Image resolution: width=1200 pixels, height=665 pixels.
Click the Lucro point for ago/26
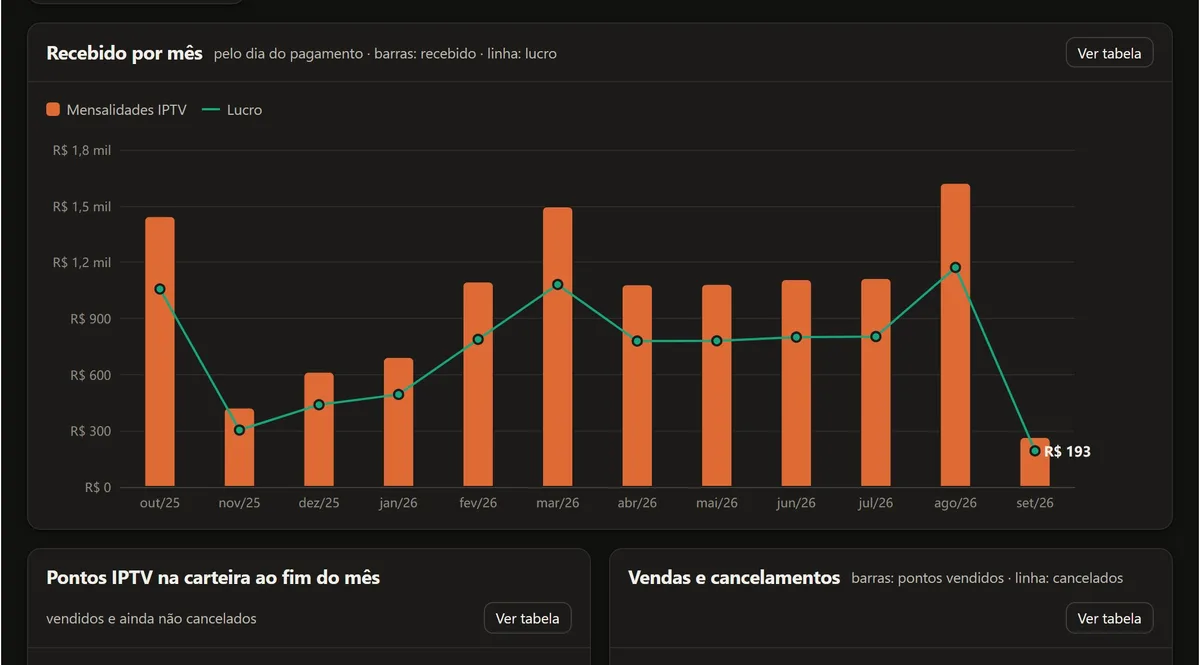tap(955, 268)
